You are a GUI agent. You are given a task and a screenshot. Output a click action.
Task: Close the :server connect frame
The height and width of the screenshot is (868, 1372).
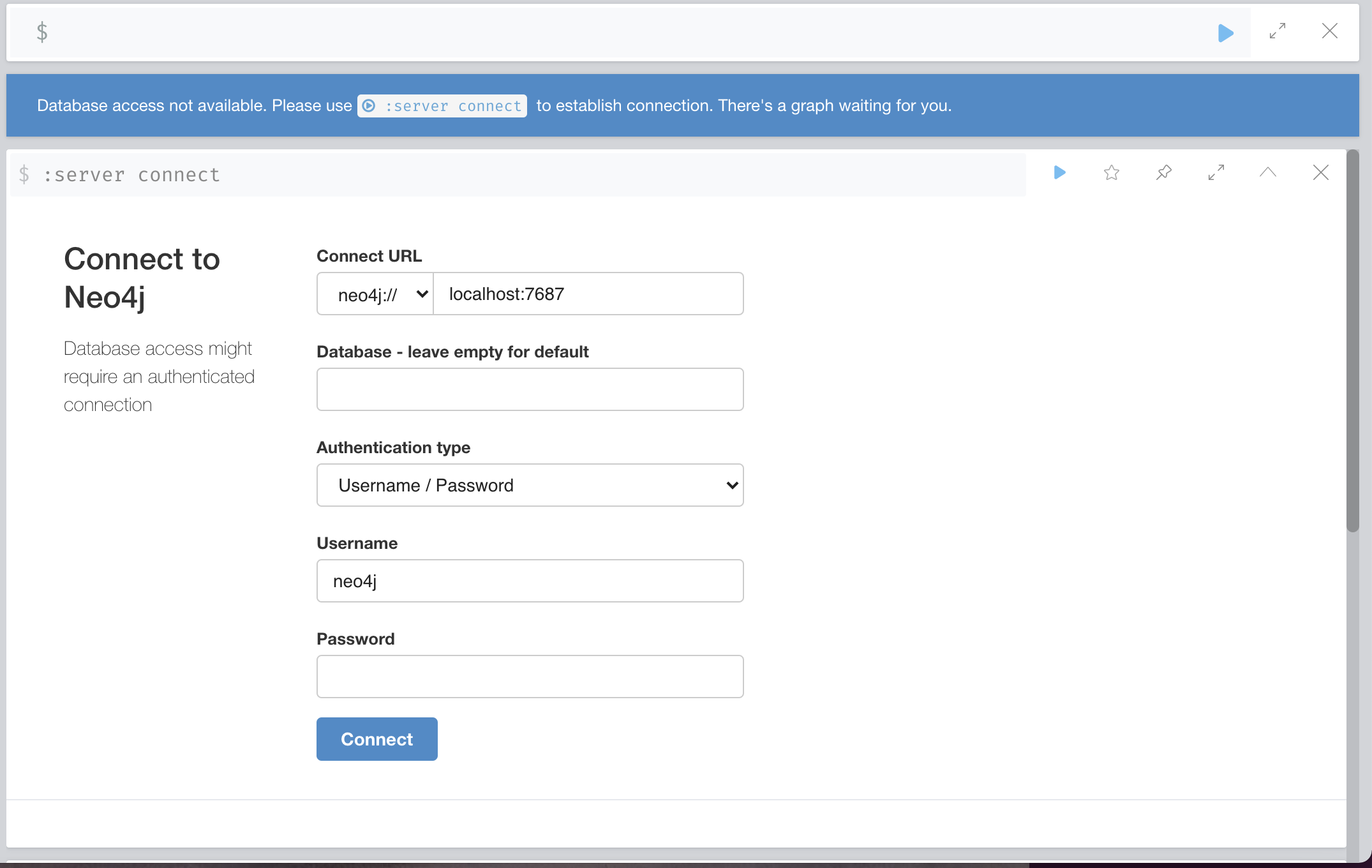pos(1321,172)
